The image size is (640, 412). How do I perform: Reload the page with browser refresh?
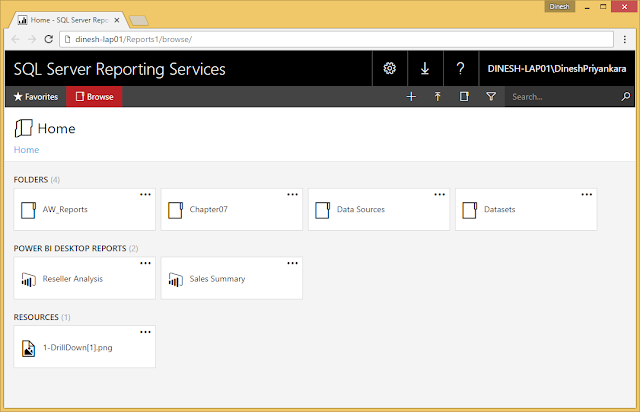point(49,39)
